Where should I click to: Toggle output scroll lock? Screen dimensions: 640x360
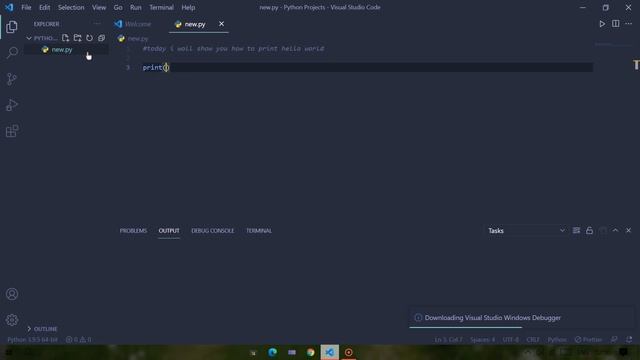589,231
